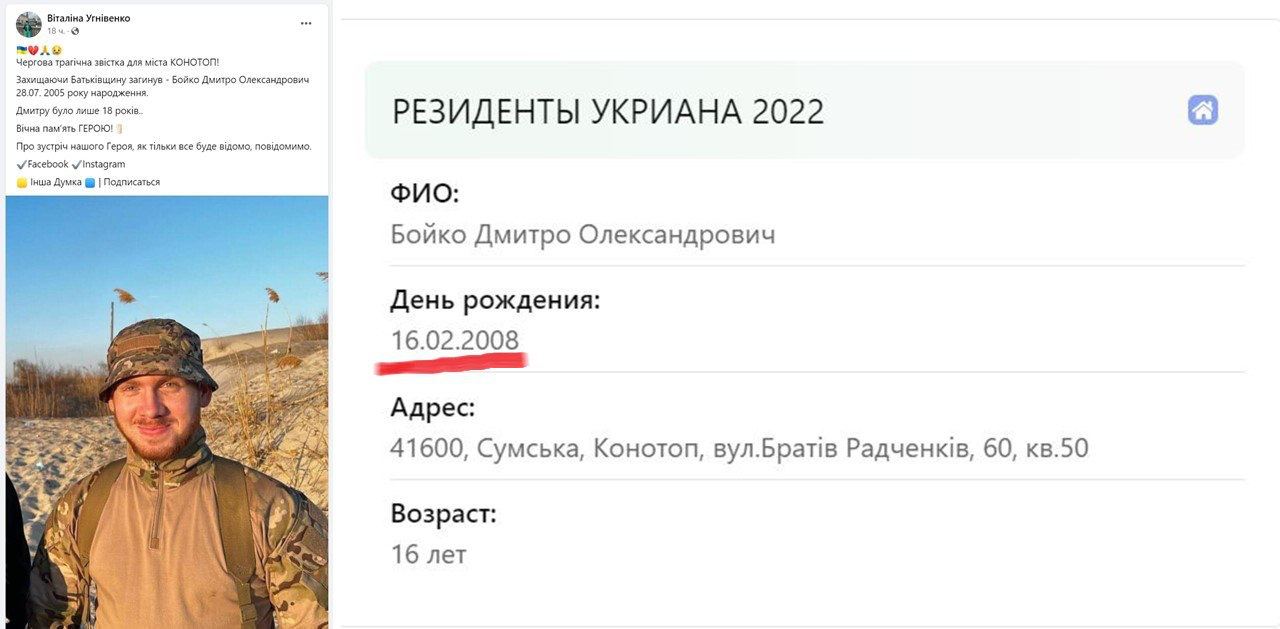Click the author name Віталіна Угнівенко
1280x629 pixels.
pyautogui.click(x=89, y=18)
